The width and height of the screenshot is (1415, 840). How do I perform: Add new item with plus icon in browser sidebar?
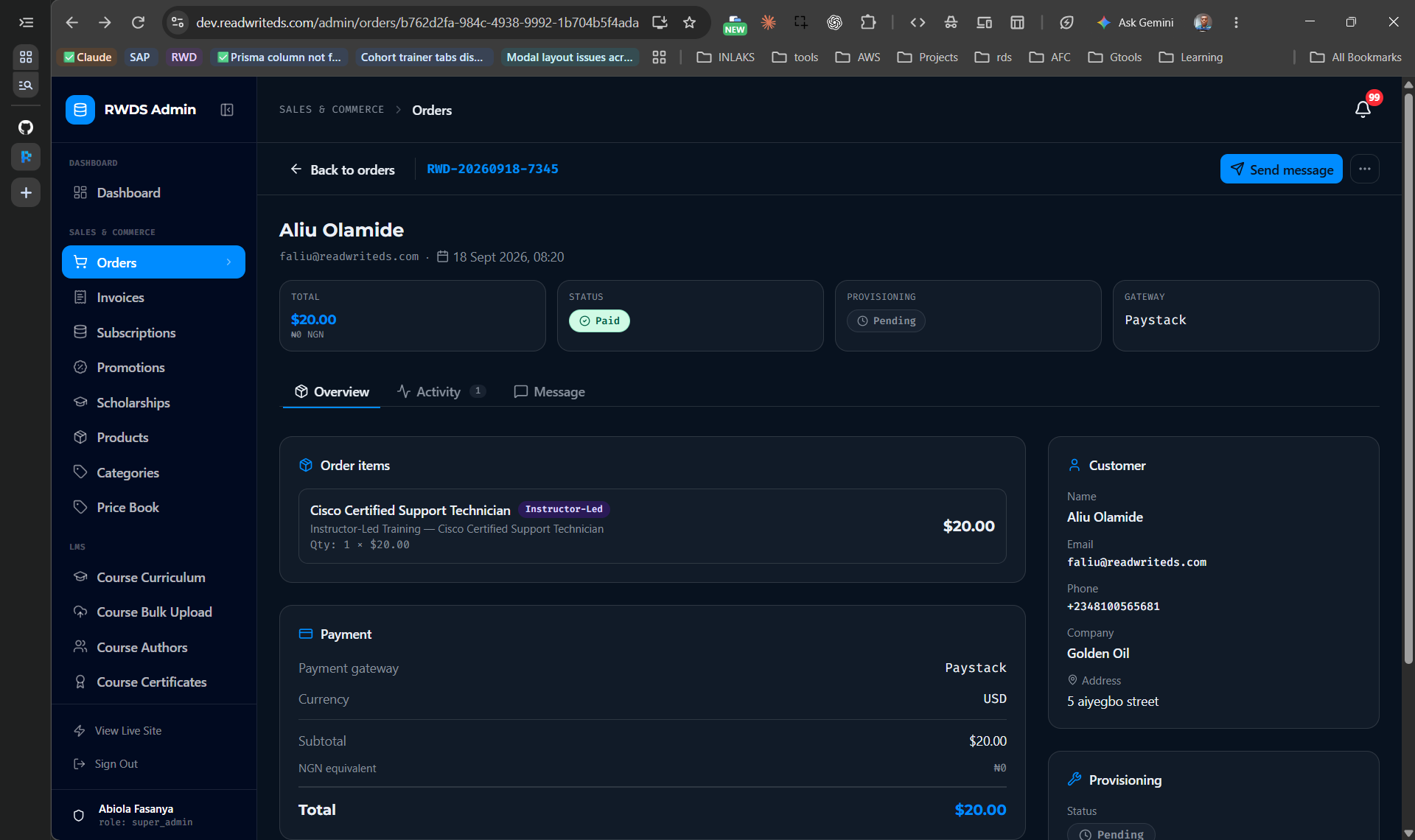26,192
